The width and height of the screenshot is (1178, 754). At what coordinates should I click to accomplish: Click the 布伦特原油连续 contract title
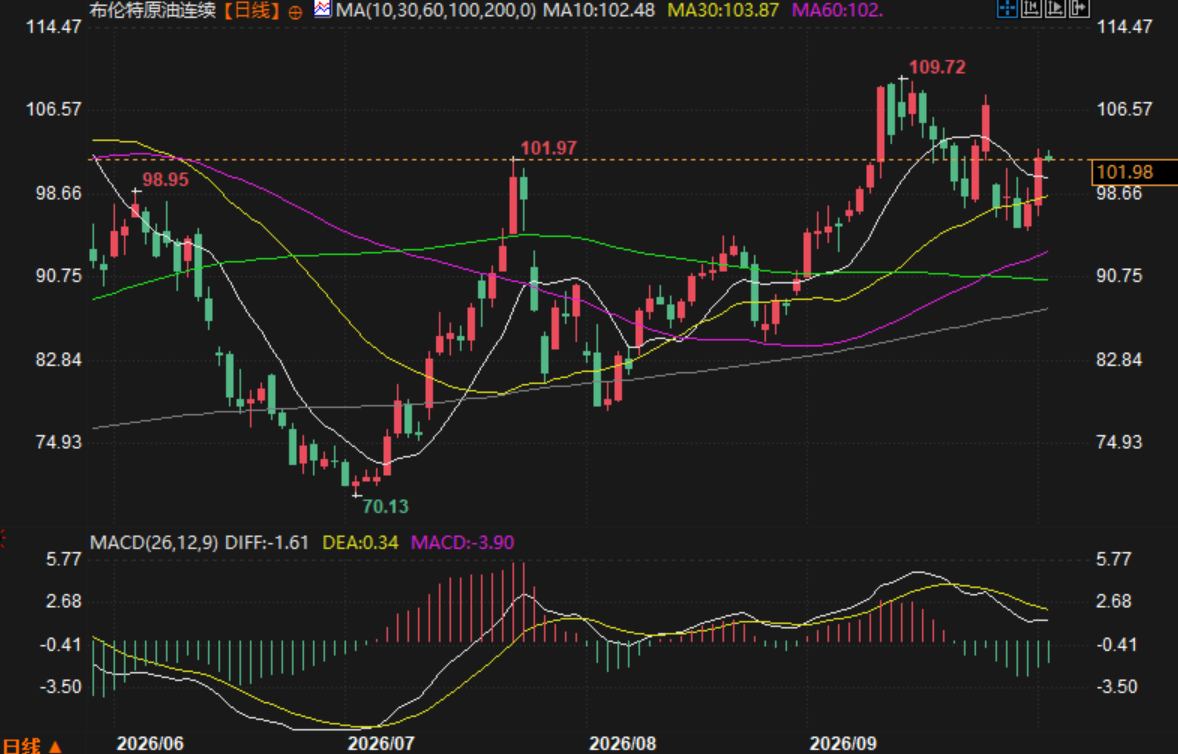tap(153, 10)
